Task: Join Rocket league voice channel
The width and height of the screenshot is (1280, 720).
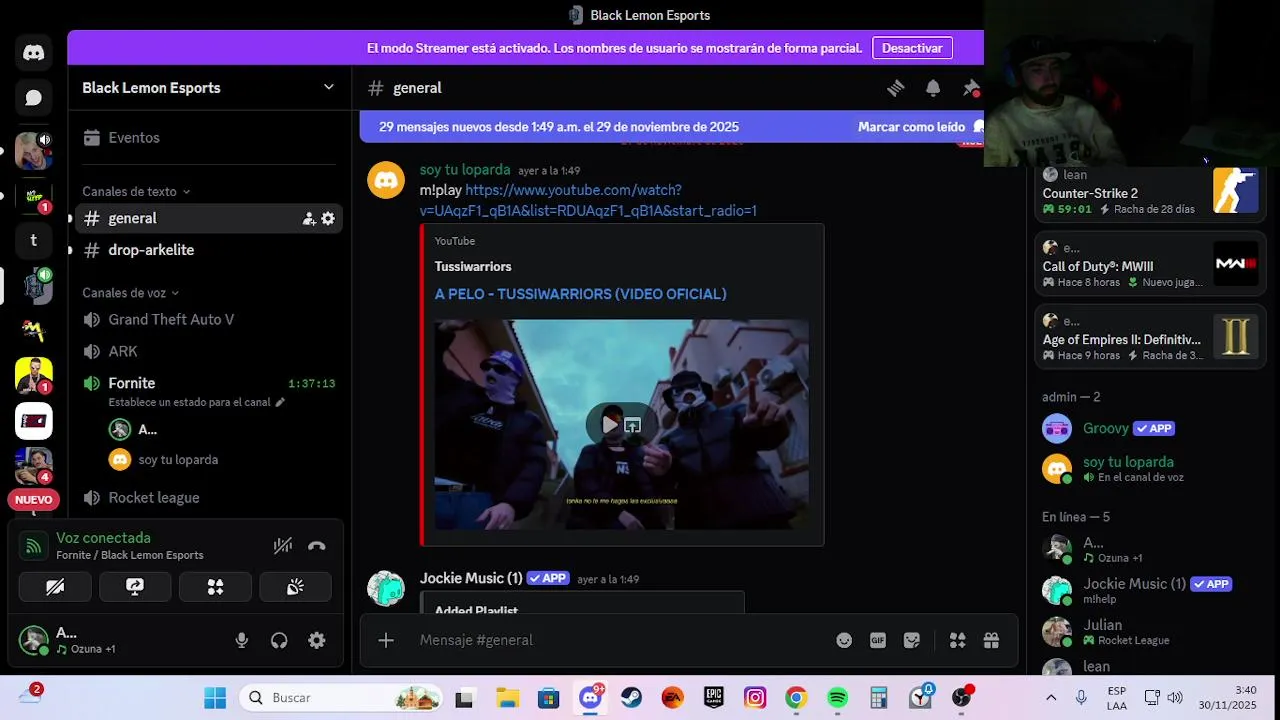Action: pyautogui.click(x=208, y=498)
